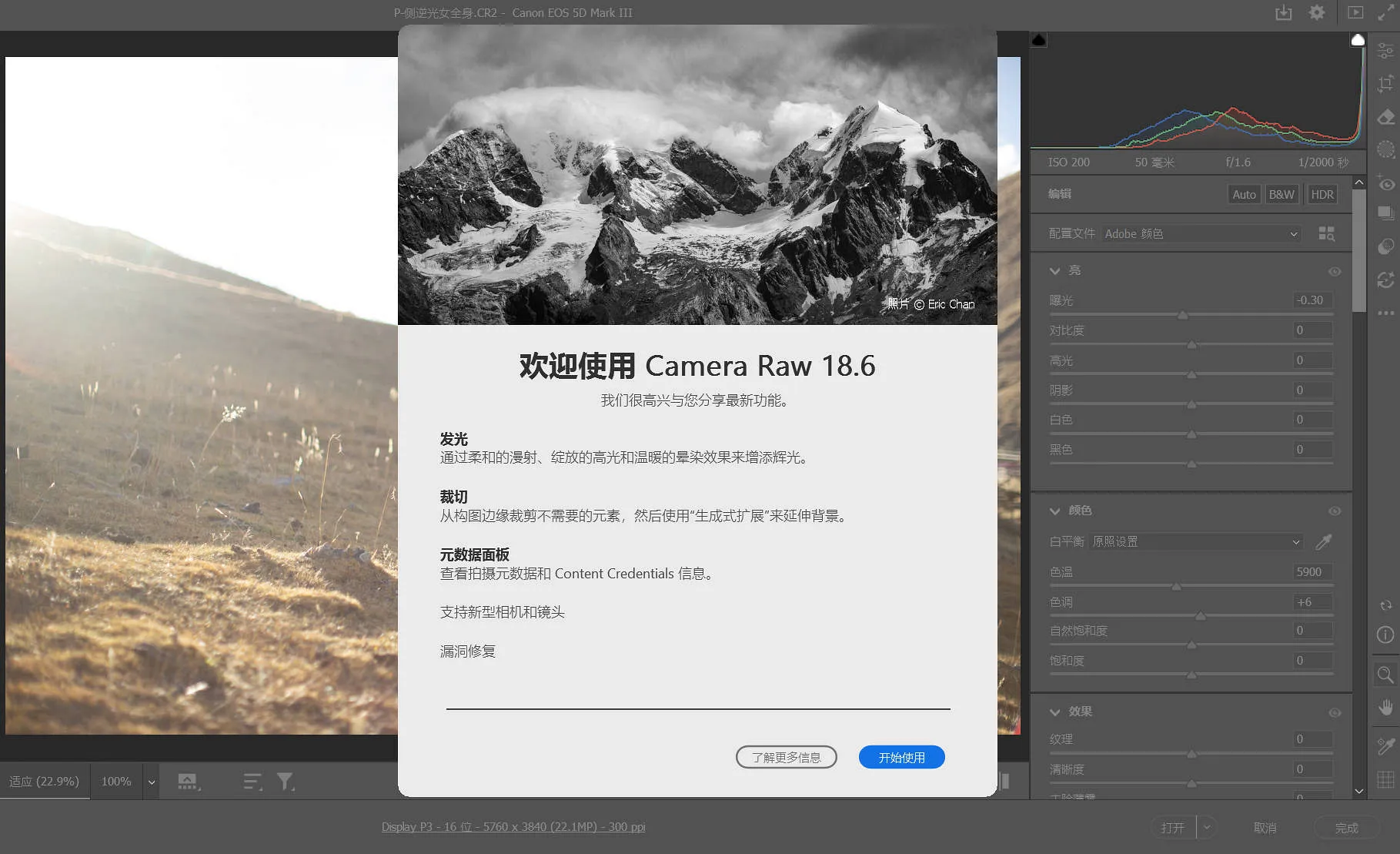Click the 了解更多信息 button
Viewport: 1400px width, 854px height.
[x=786, y=757]
